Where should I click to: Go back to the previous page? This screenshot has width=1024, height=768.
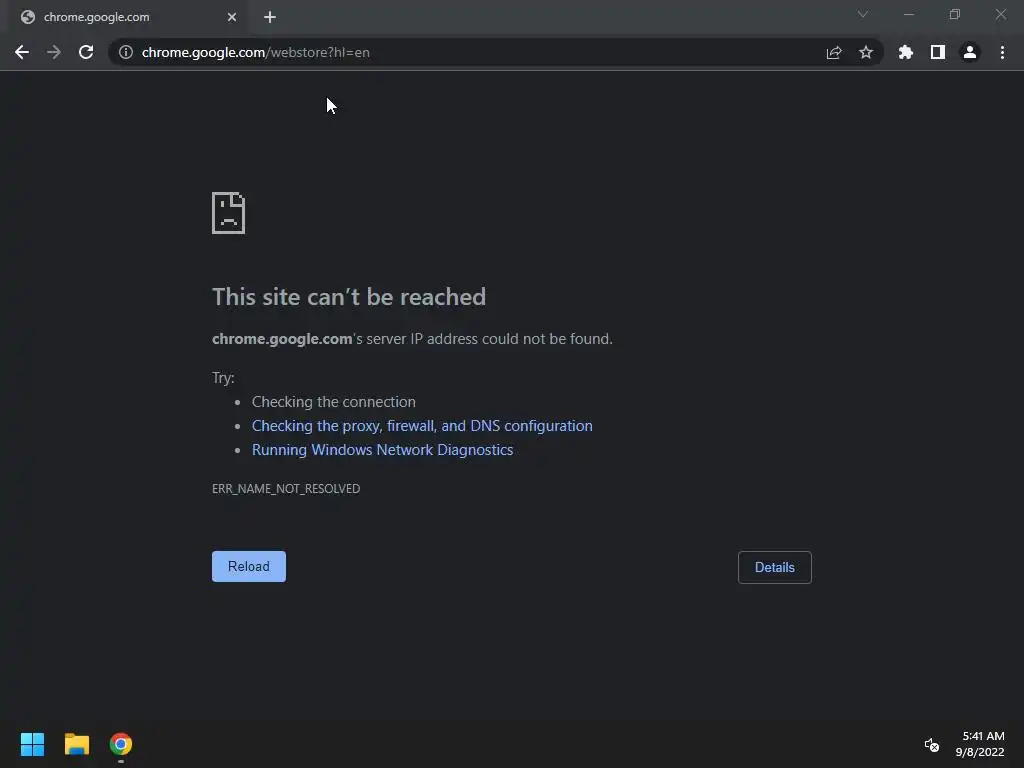[x=22, y=52]
